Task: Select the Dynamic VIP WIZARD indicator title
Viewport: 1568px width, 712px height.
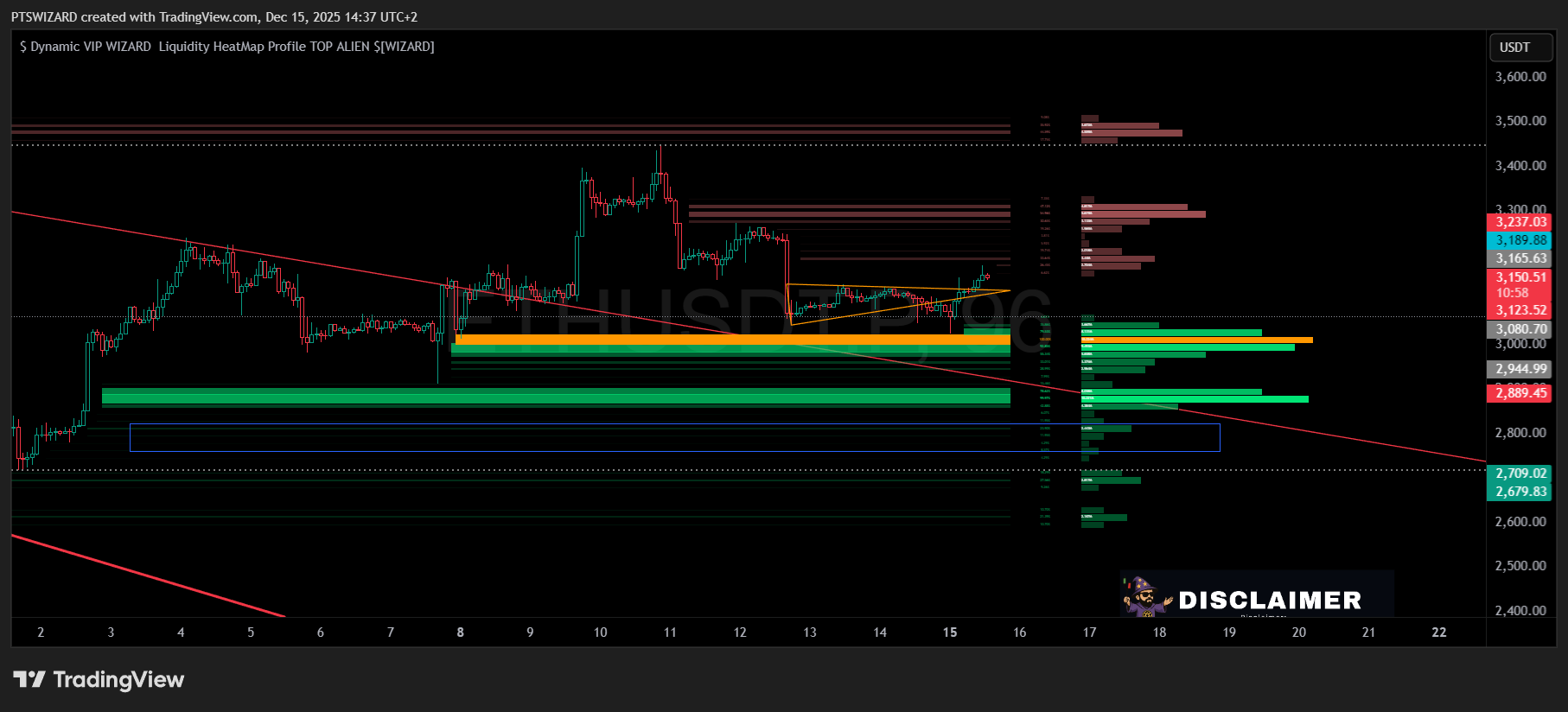Action: tap(227, 47)
